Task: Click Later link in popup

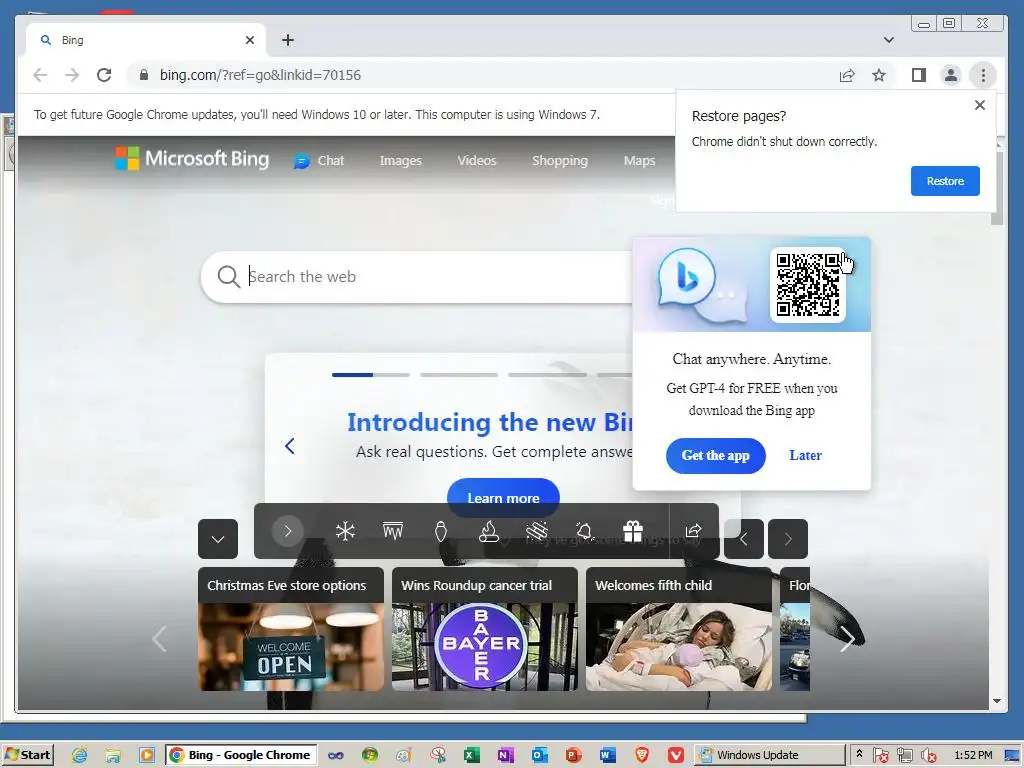Action: [x=805, y=455]
